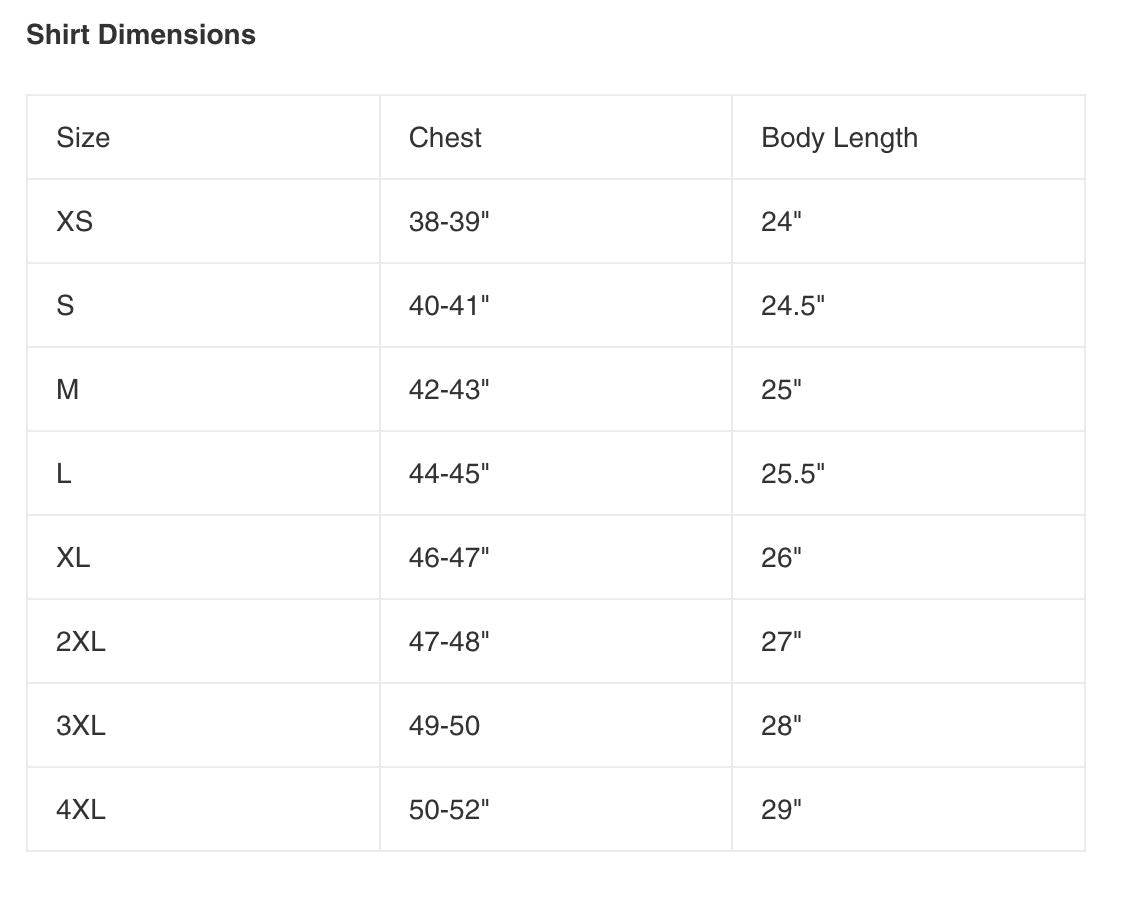Select the 38-39" chest measurement

point(448,222)
